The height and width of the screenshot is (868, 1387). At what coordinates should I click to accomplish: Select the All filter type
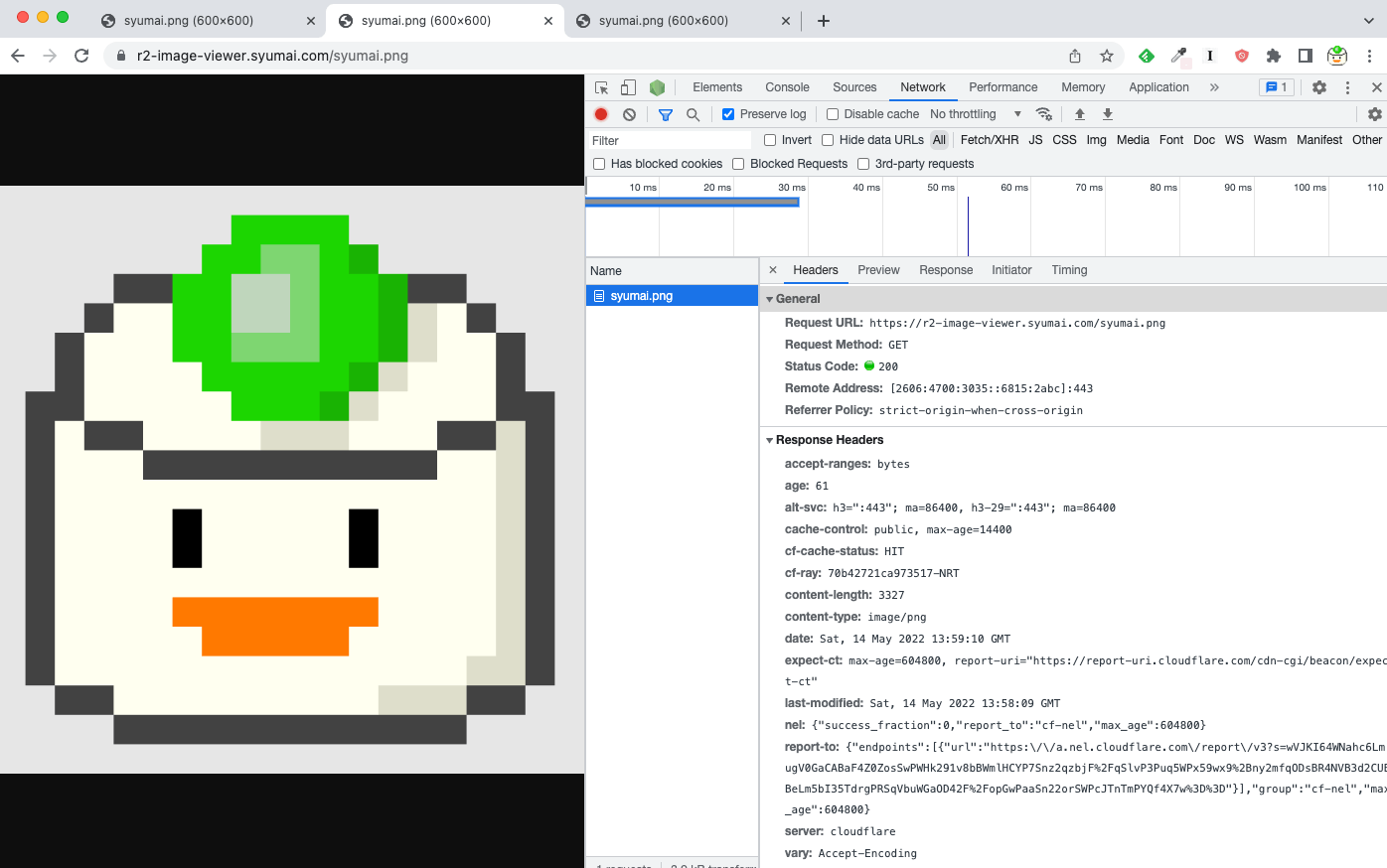point(939,140)
